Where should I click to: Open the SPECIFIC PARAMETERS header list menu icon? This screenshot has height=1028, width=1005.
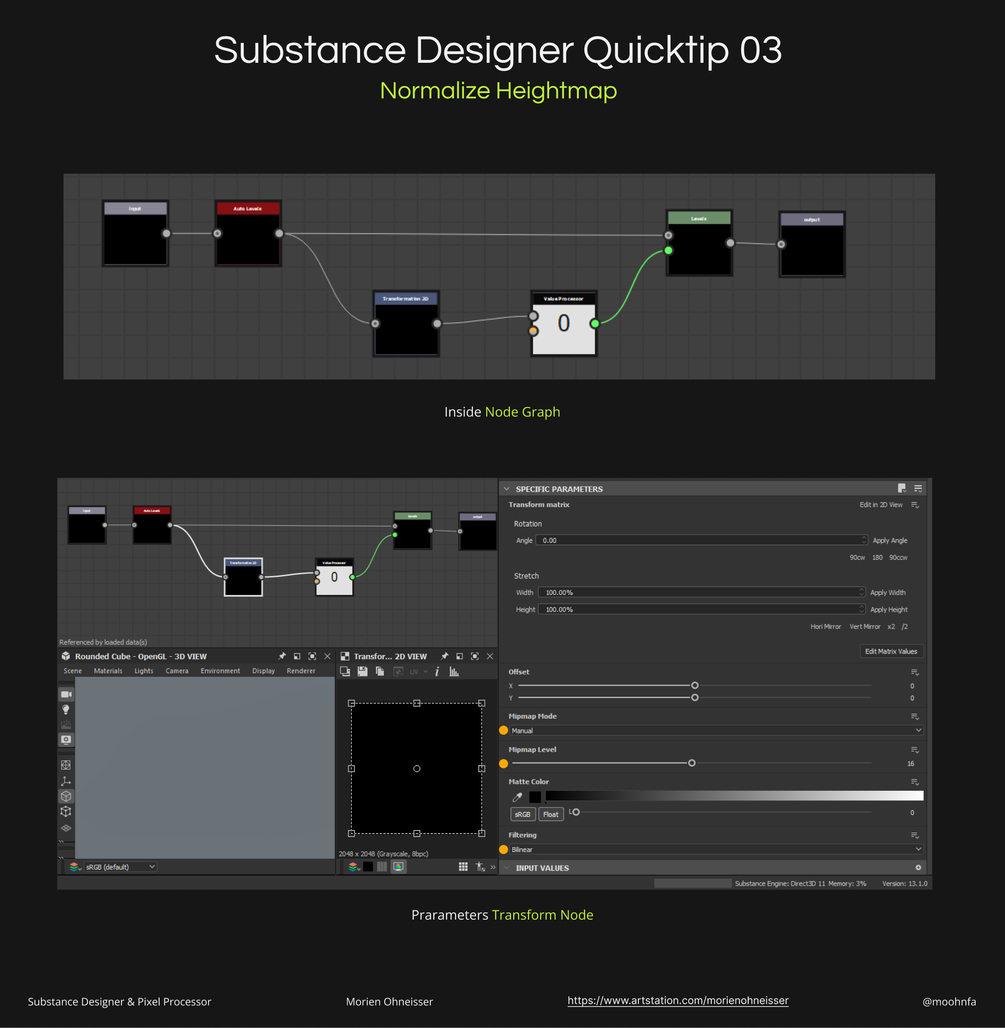point(918,488)
